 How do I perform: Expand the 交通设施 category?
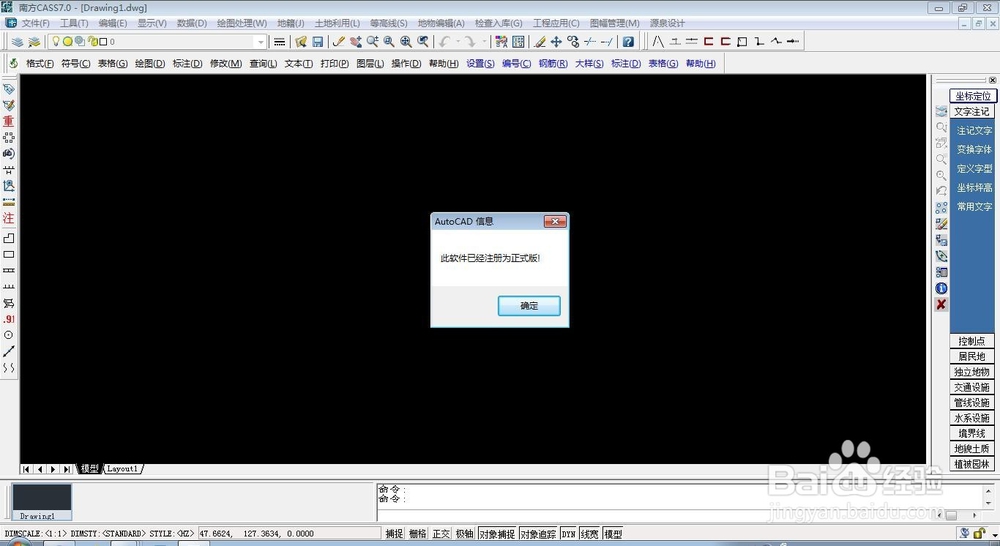(x=971, y=387)
